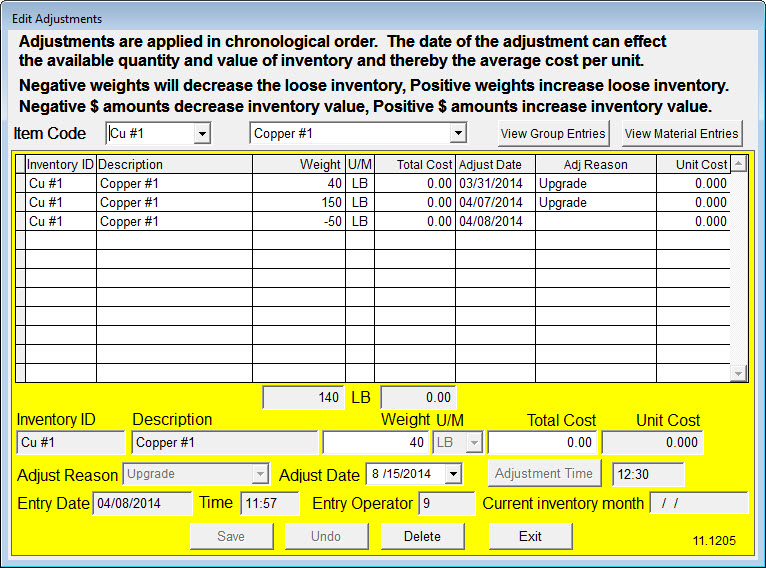Click View Material Entries button
Screen dimensions: 766x568
681,133
